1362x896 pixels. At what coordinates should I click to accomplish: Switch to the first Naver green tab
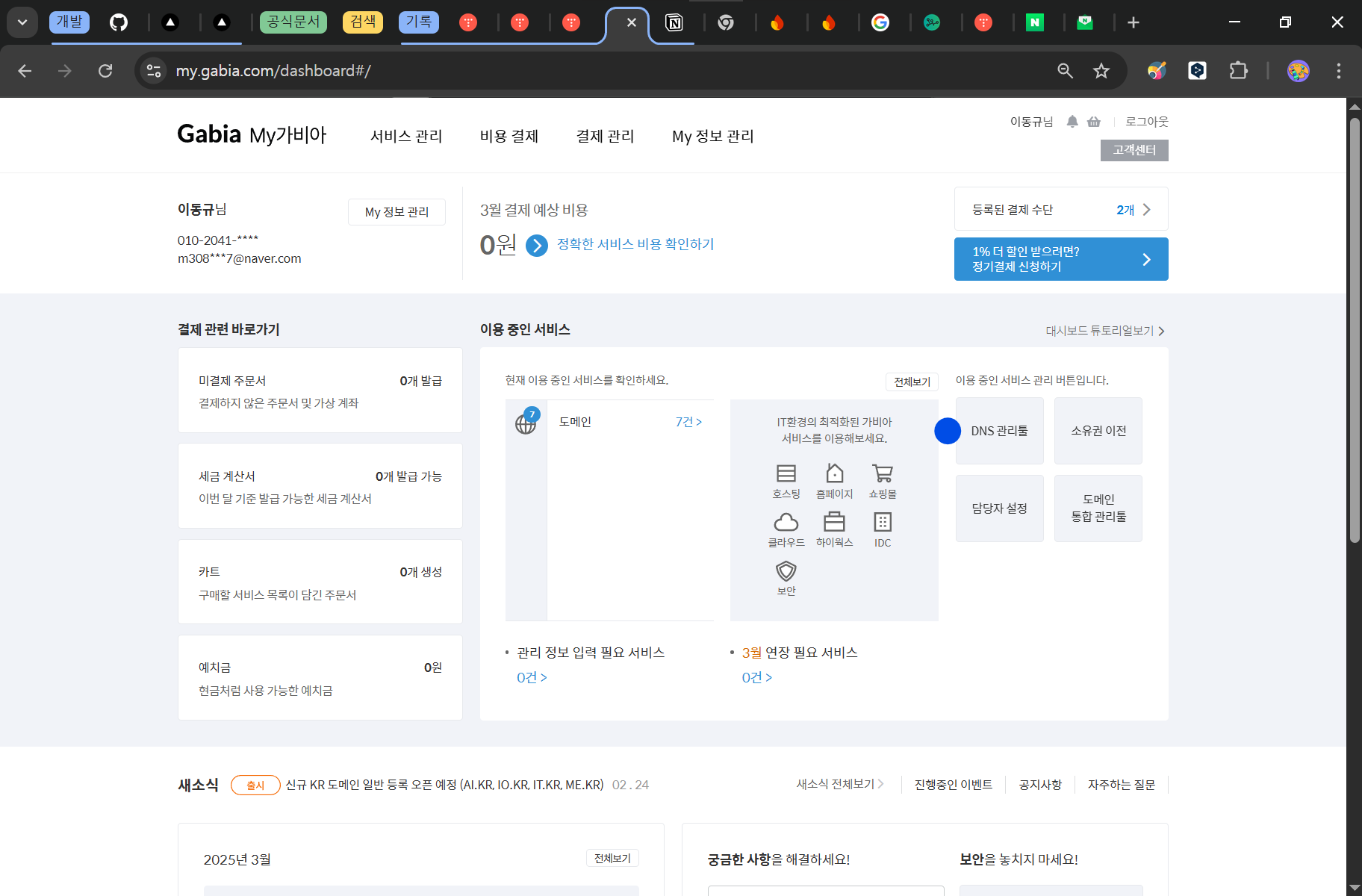[1035, 22]
